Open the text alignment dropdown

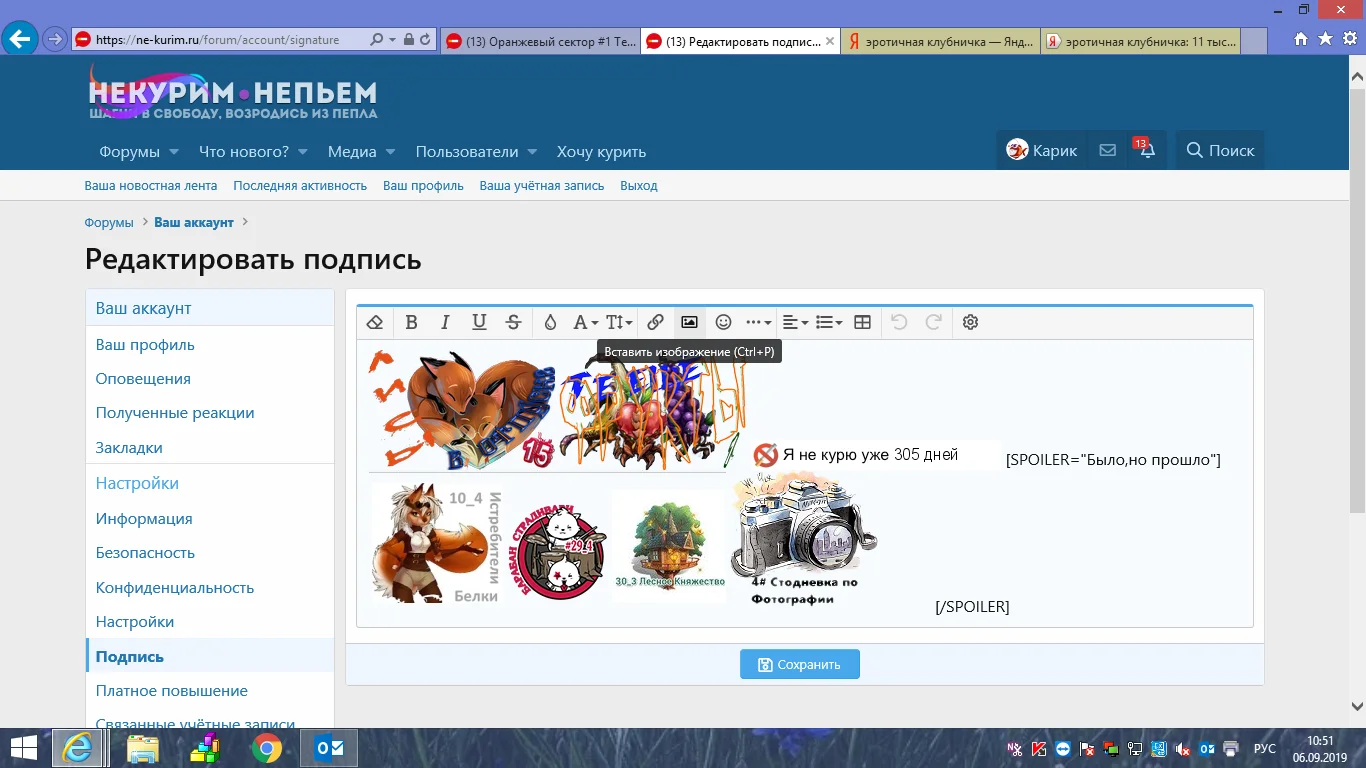tap(792, 322)
